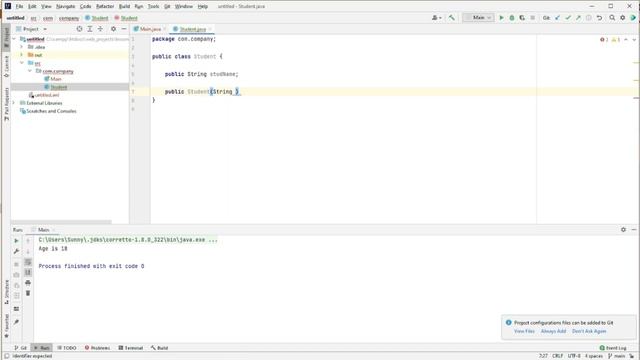Select Scratches and Consoles in tree
The image size is (640, 360).
pyautogui.click(x=48, y=111)
